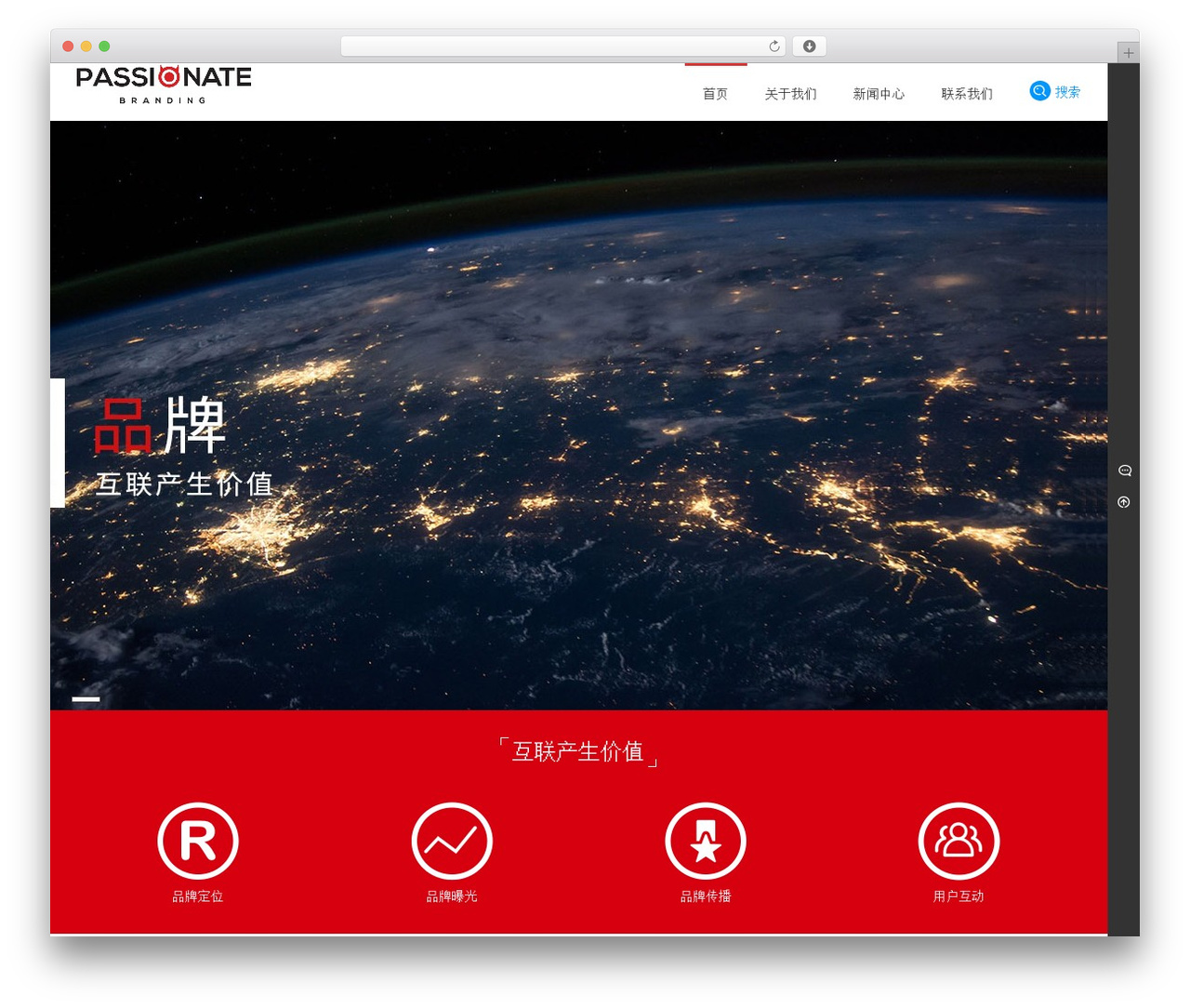Open the chat bubble sidebar icon
The image size is (1190, 1008).
click(x=1124, y=471)
